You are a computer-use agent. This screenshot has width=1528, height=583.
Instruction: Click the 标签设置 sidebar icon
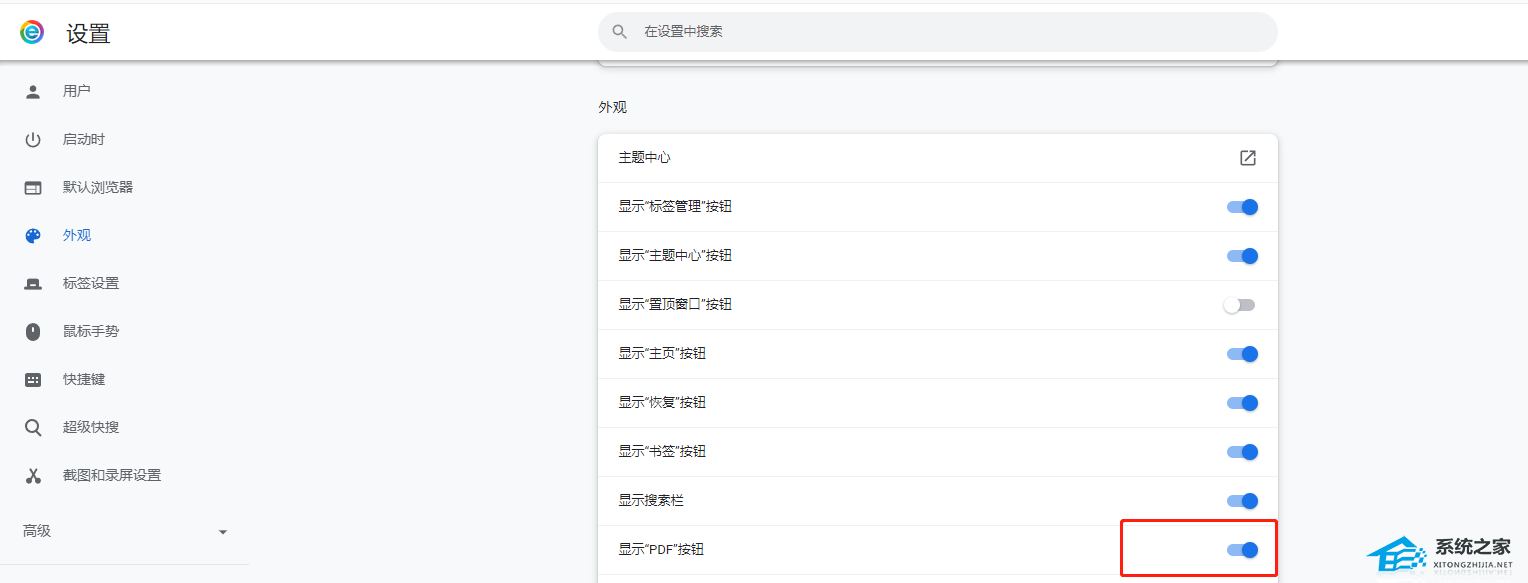33,283
